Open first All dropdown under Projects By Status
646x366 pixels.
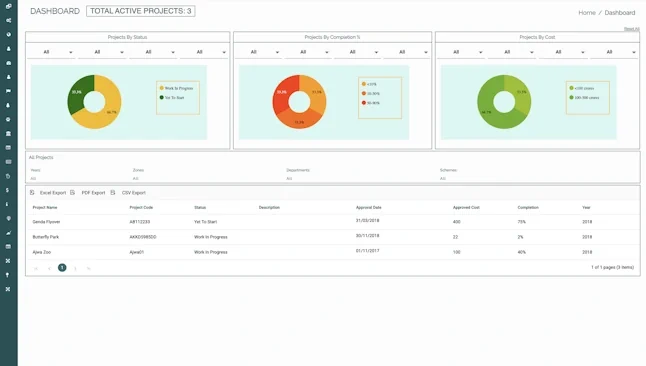(51, 52)
